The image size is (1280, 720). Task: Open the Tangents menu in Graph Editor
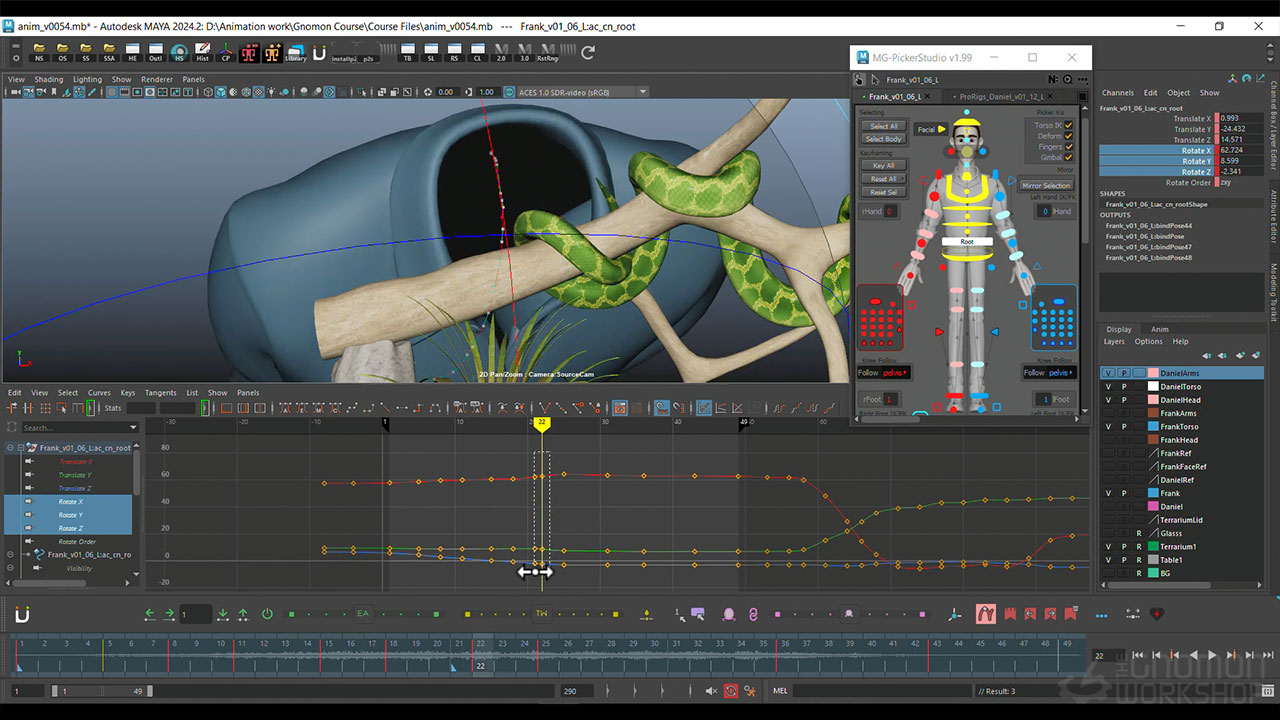(160, 393)
